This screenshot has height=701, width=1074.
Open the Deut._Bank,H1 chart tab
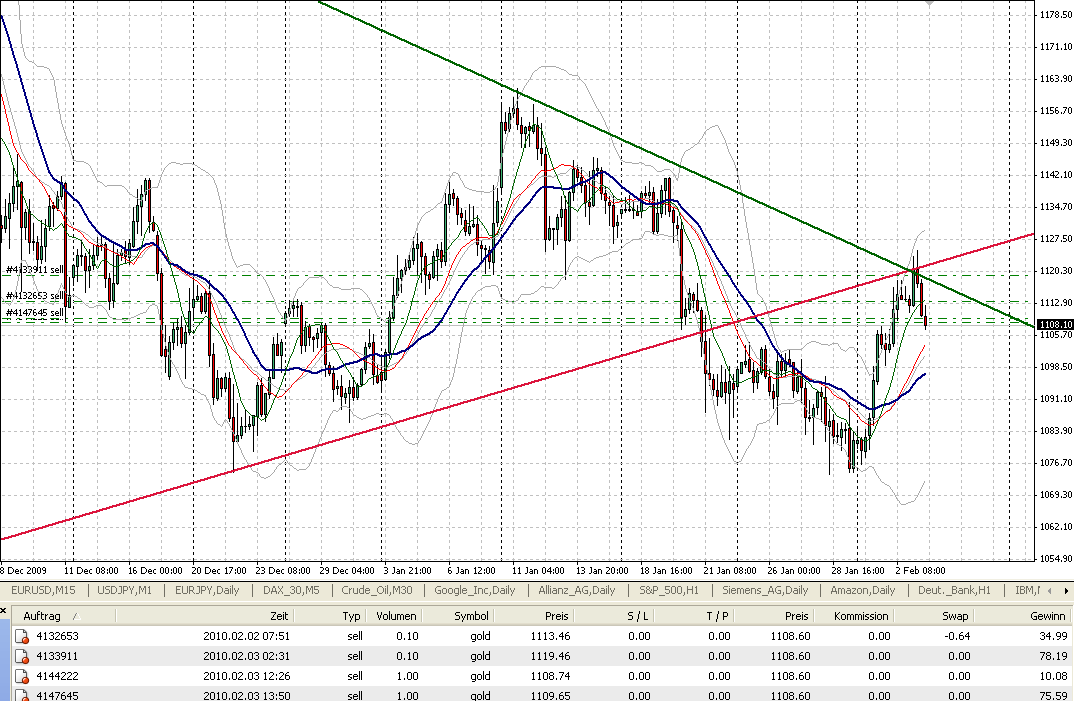click(x=954, y=590)
